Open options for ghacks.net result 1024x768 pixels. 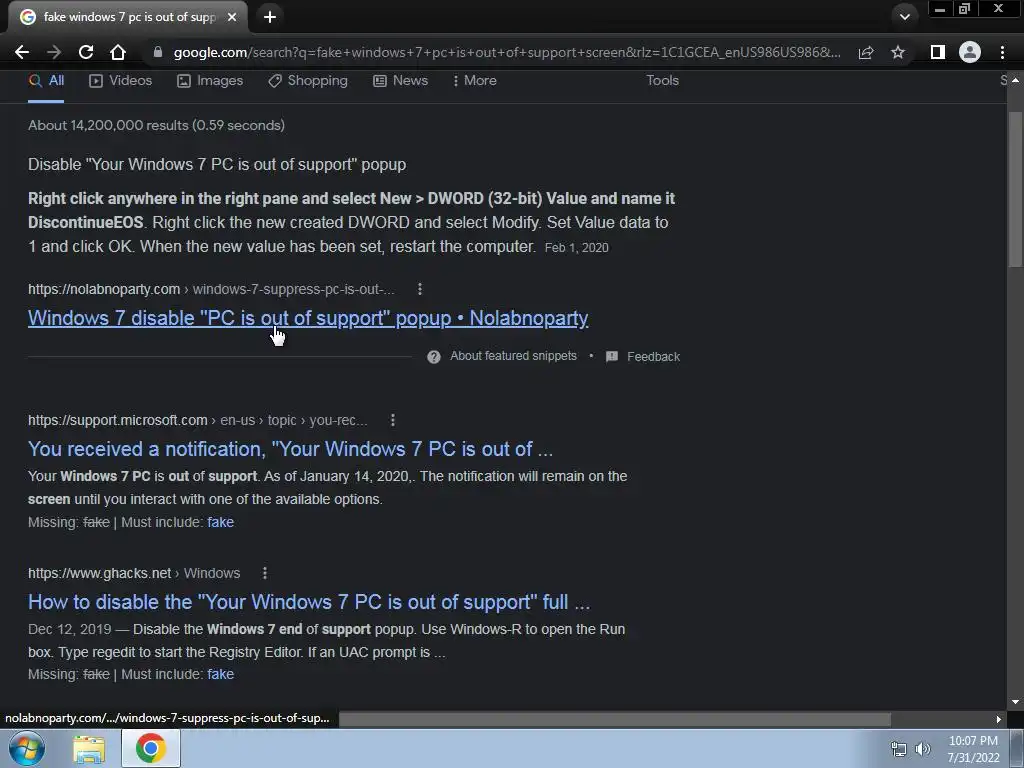pyautogui.click(x=264, y=573)
